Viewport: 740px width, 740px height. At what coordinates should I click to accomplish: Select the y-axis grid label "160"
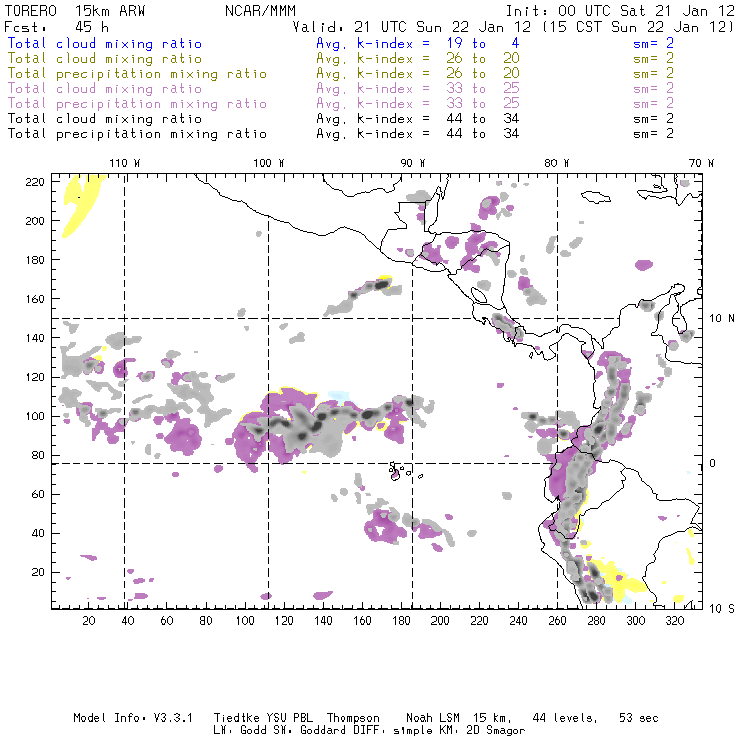click(x=35, y=299)
